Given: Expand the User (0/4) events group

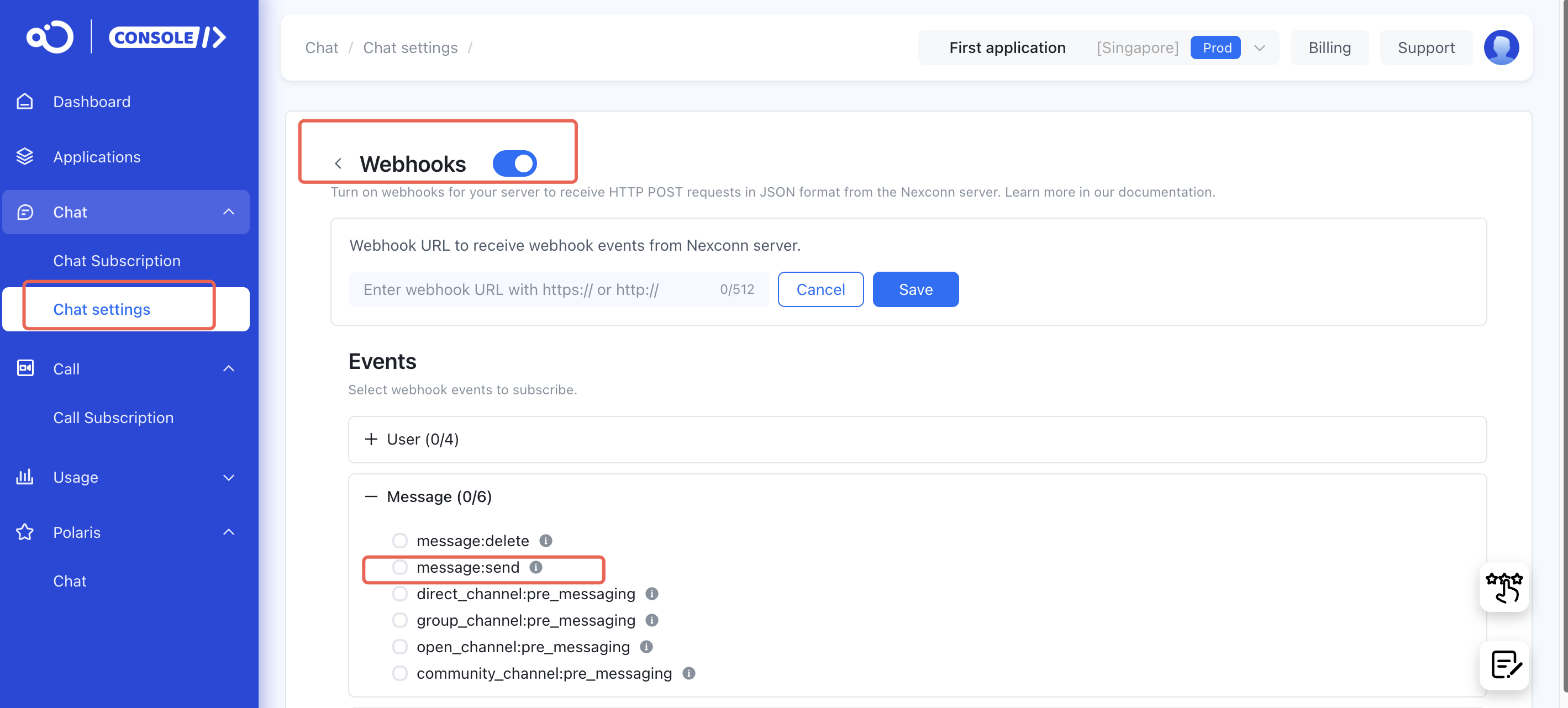Looking at the screenshot, I should coord(371,439).
